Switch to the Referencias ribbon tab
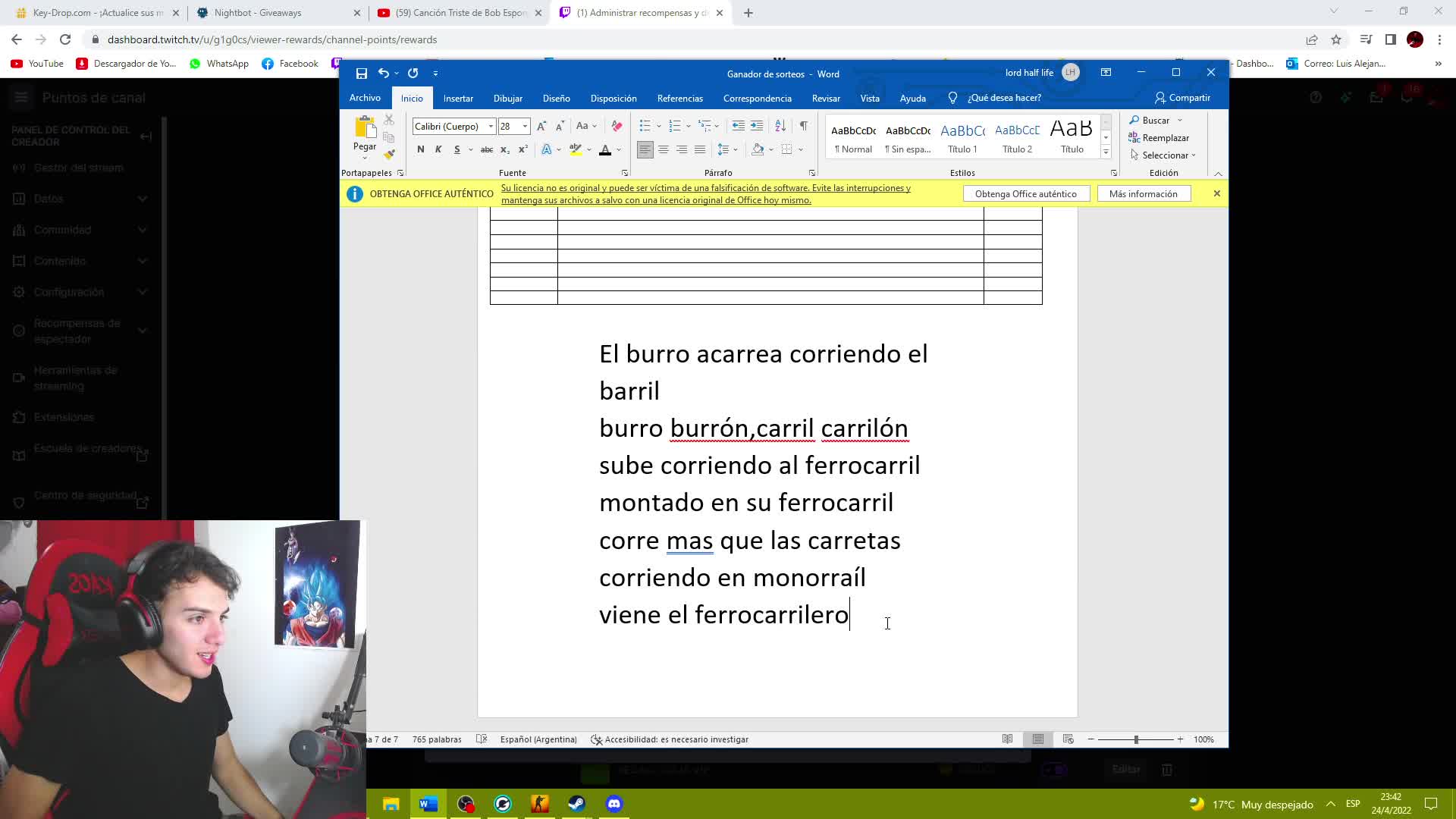Viewport: 1456px width, 819px height. (x=680, y=99)
